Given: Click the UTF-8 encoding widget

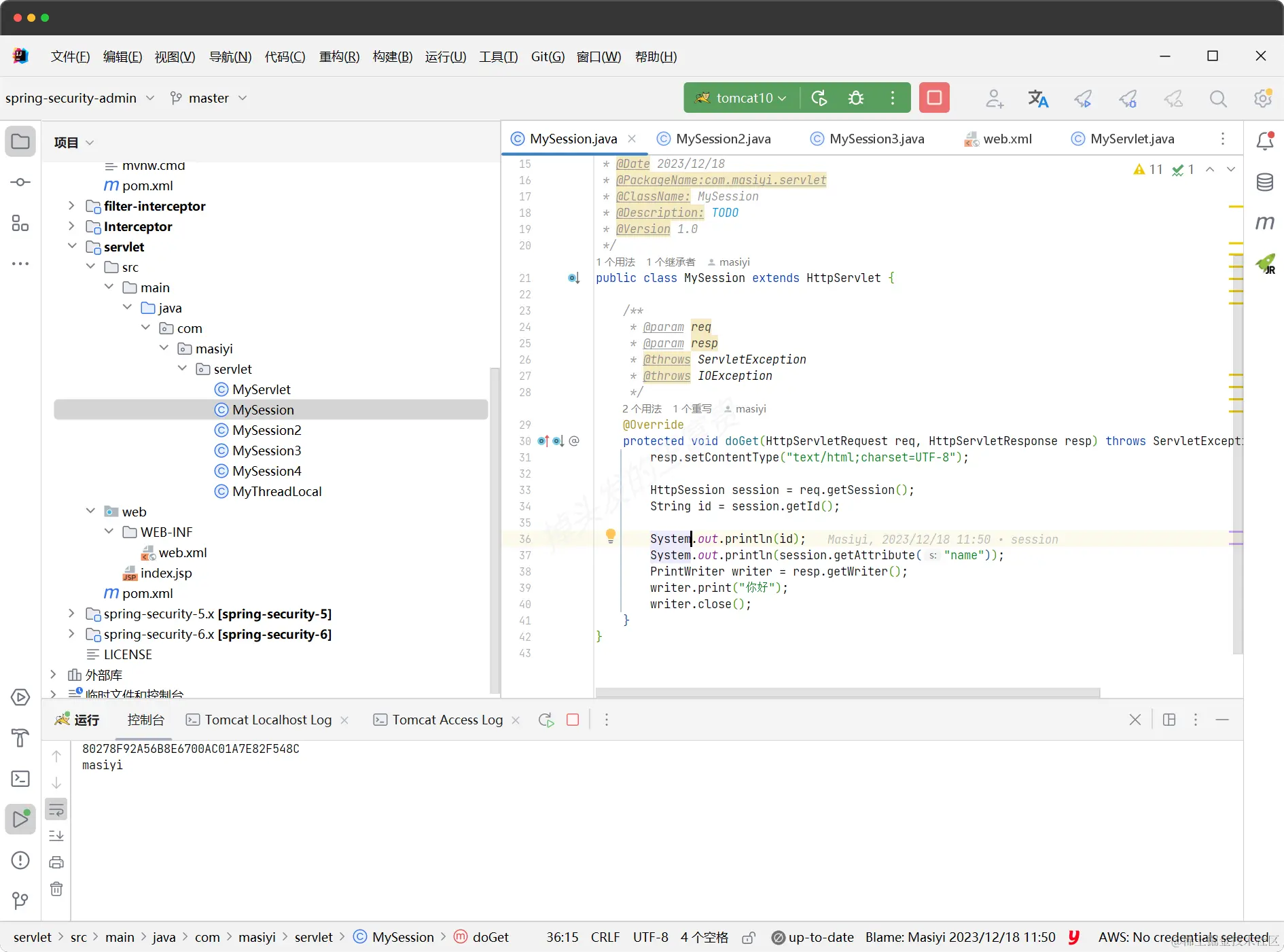Looking at the screenshot, I should 650,937.
